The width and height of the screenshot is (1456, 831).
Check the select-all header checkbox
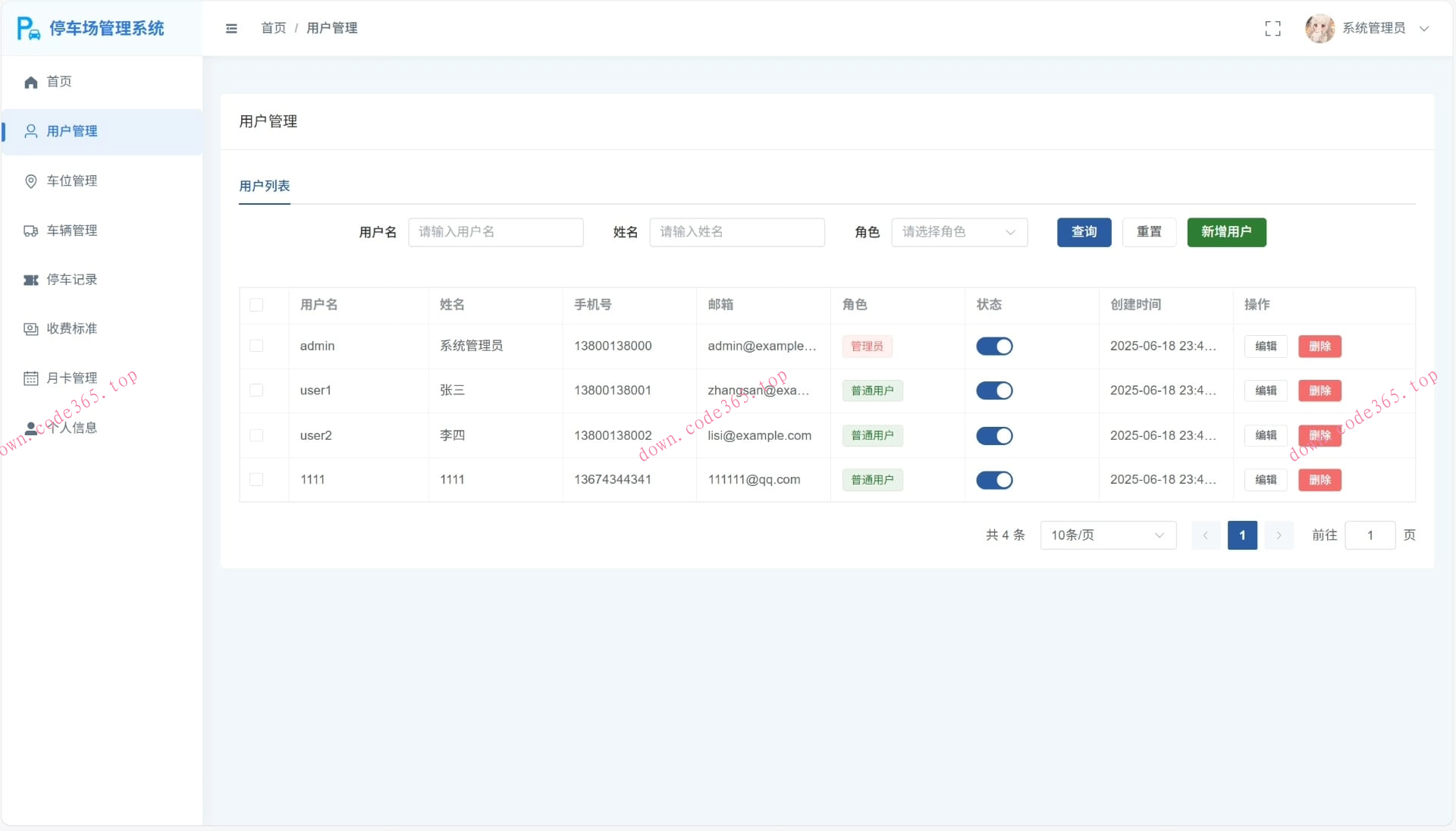[x=256, y=305]
